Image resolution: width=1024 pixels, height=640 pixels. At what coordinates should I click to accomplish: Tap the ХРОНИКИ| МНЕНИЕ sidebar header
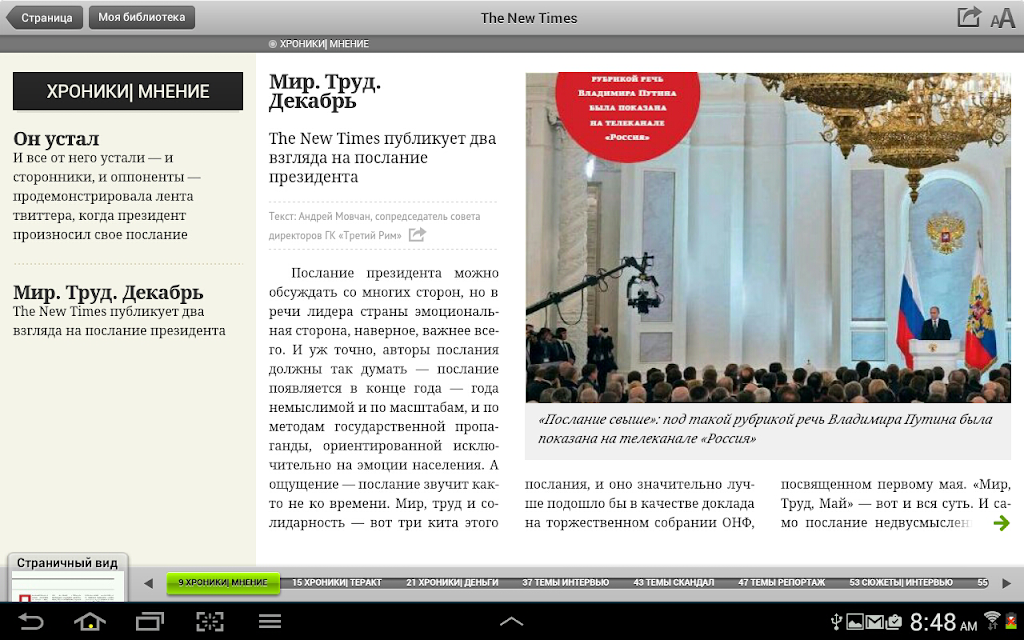128,91
